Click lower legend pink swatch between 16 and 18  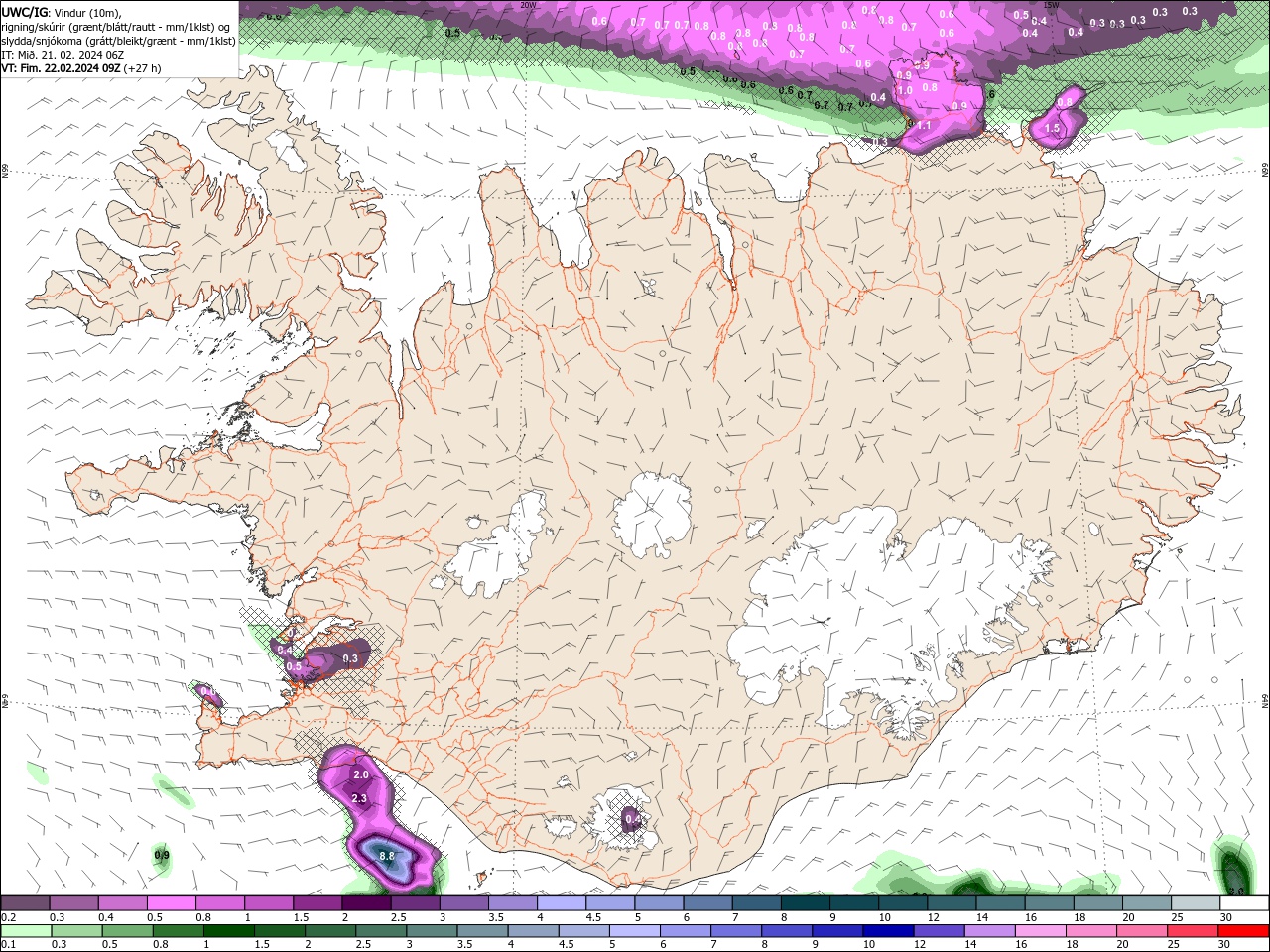click(x=1039, y=931)
